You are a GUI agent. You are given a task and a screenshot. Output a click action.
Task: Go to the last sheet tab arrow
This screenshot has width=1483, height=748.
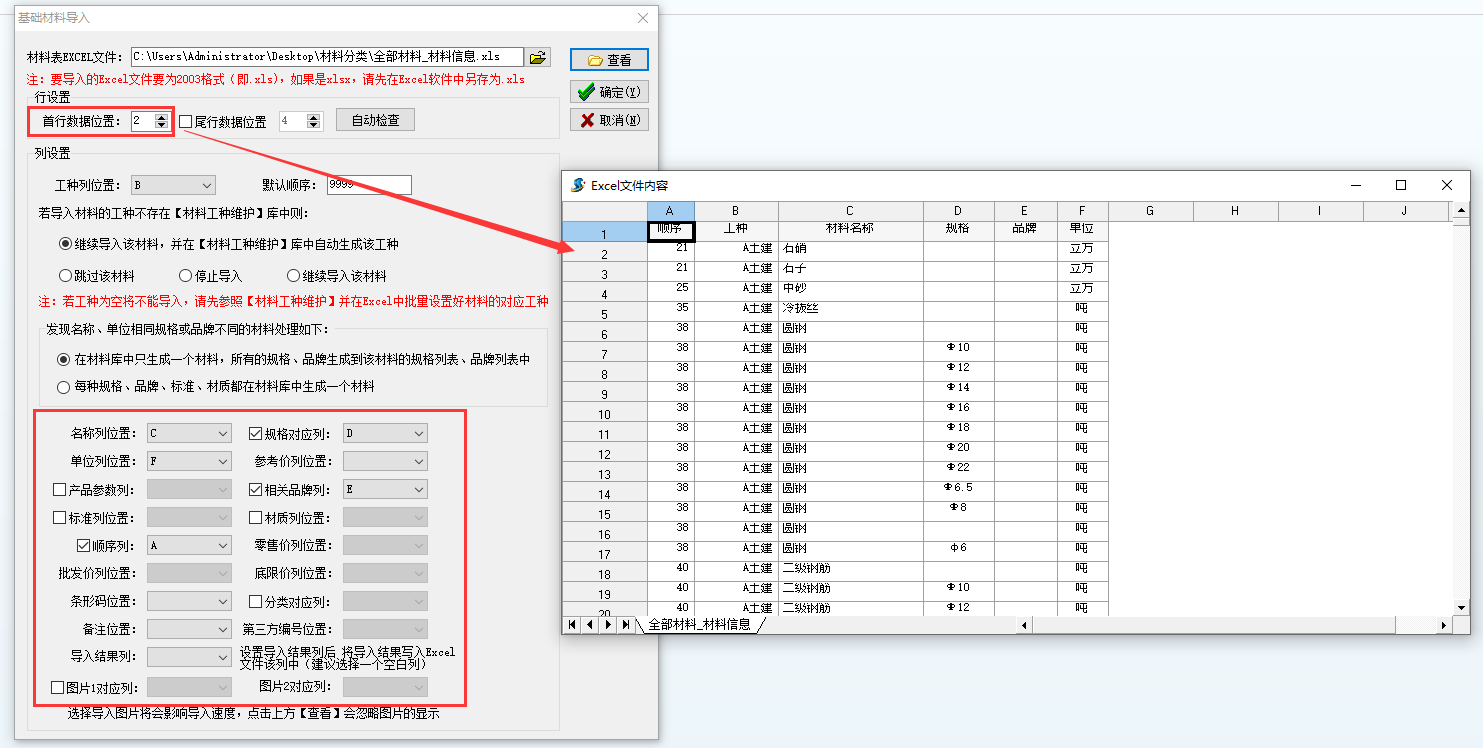[625, 625]
